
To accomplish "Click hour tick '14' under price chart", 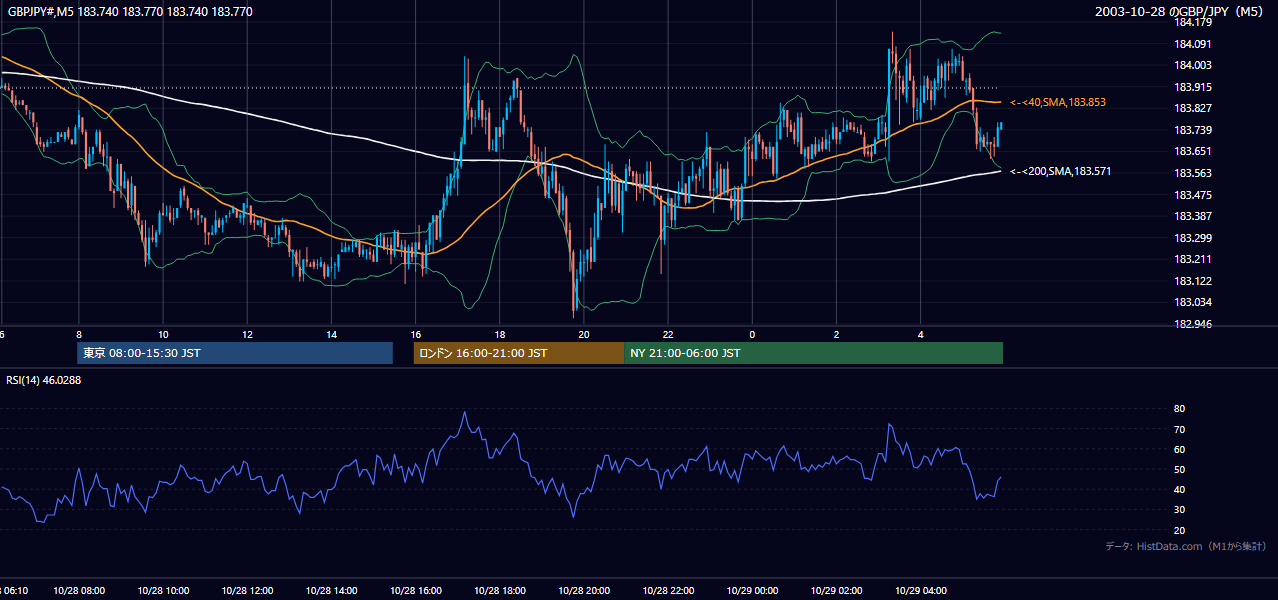I will [x=331, y=334].
